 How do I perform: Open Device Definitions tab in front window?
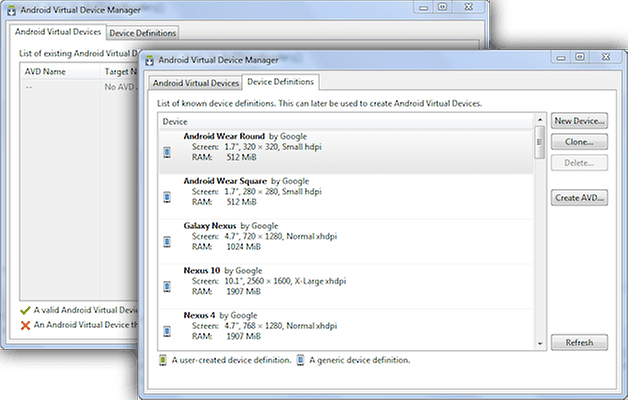click(x=280, y=82)
